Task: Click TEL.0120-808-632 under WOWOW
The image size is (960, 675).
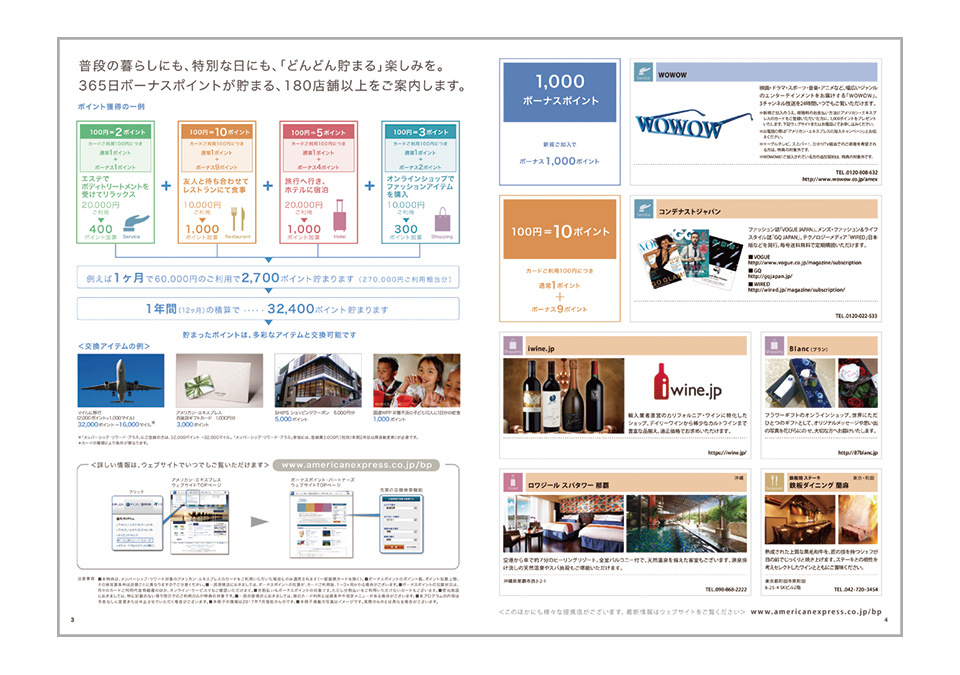Action: (x=857, y=172)
